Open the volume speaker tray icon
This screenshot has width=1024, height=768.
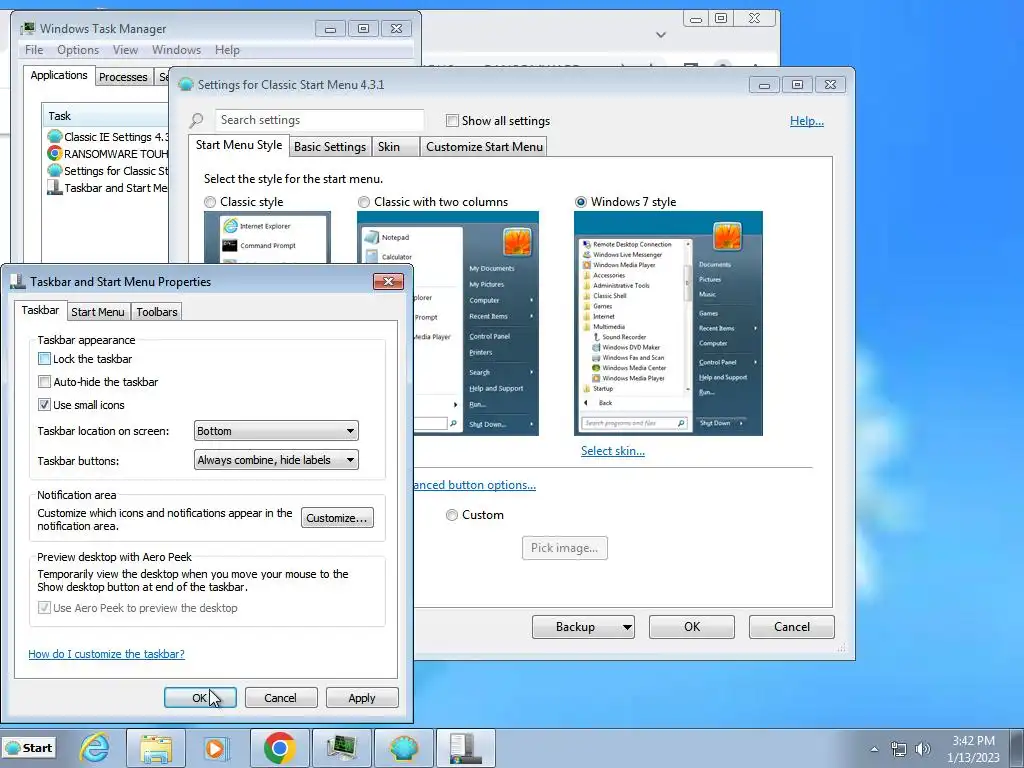(922, 749)
